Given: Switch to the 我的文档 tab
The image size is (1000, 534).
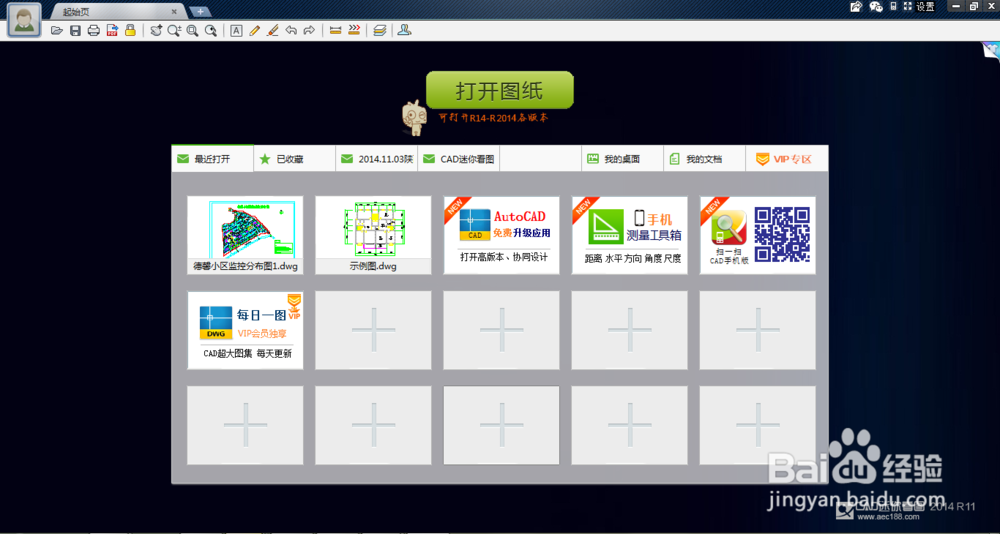Looking at the screenshot, I should pos(704,159).
